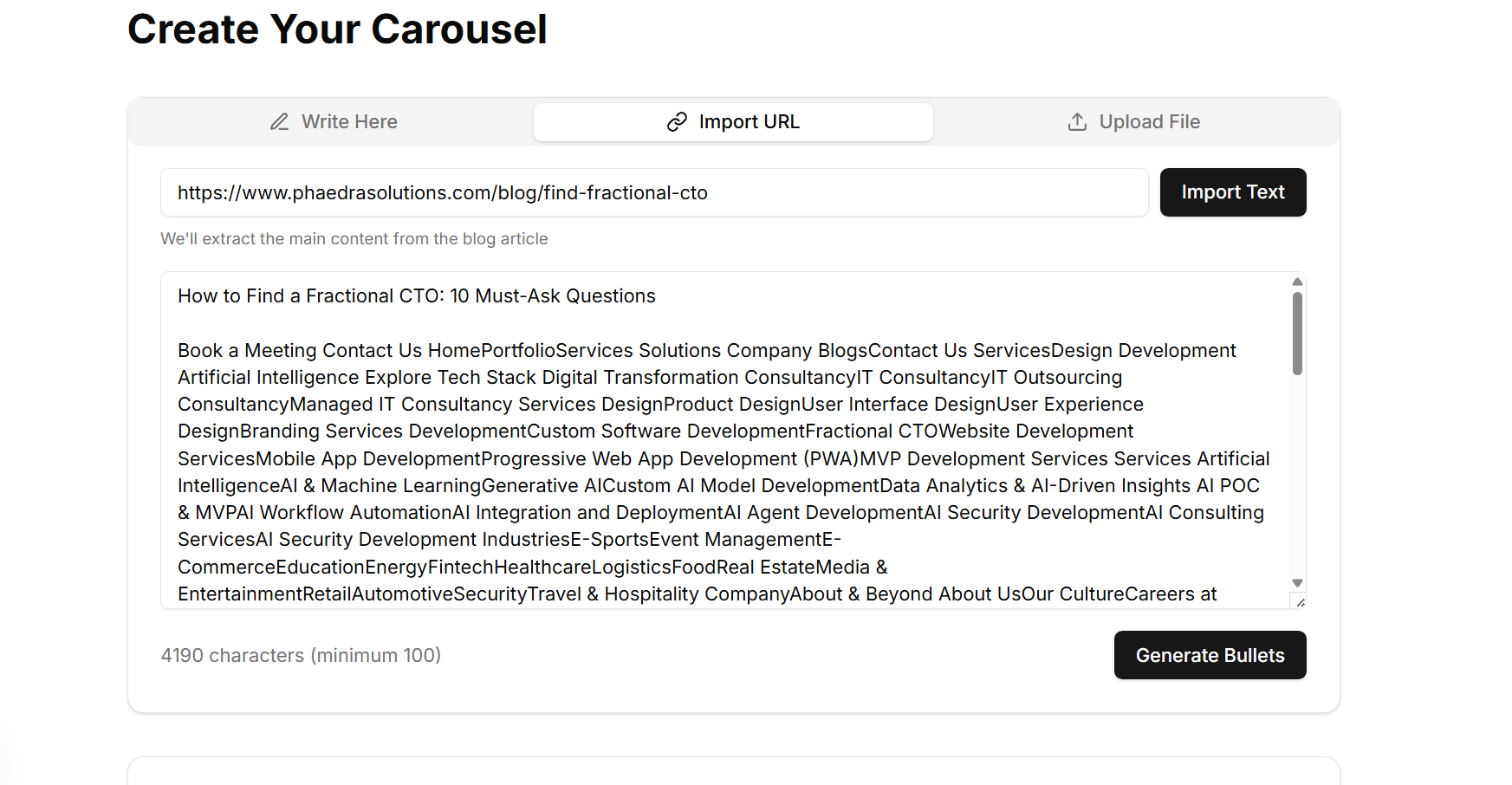Screen dimensions: 1512x785
Task: Click the "We'll extract the main content" hint
Action: [x=354, y=239]
